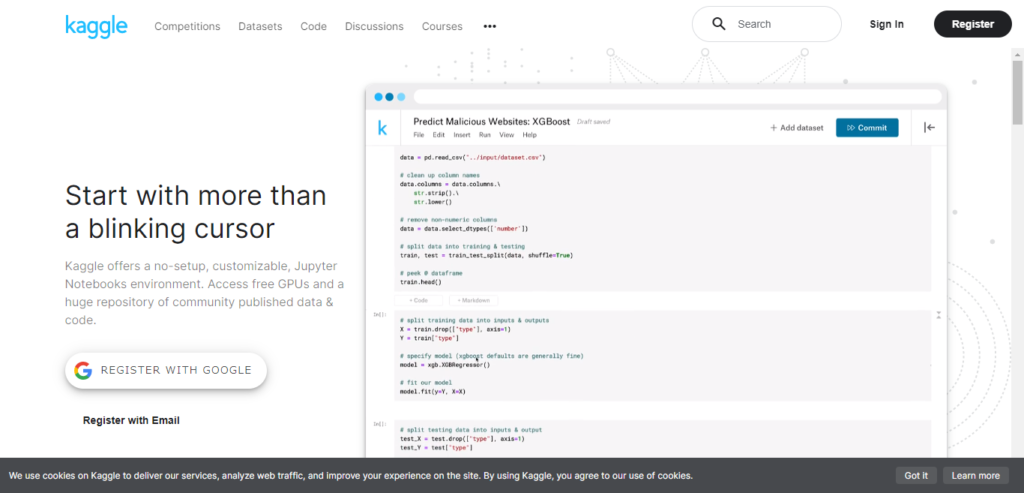Click the + Markdown button
Screen dimensions: 1024x493
[474, 300]
